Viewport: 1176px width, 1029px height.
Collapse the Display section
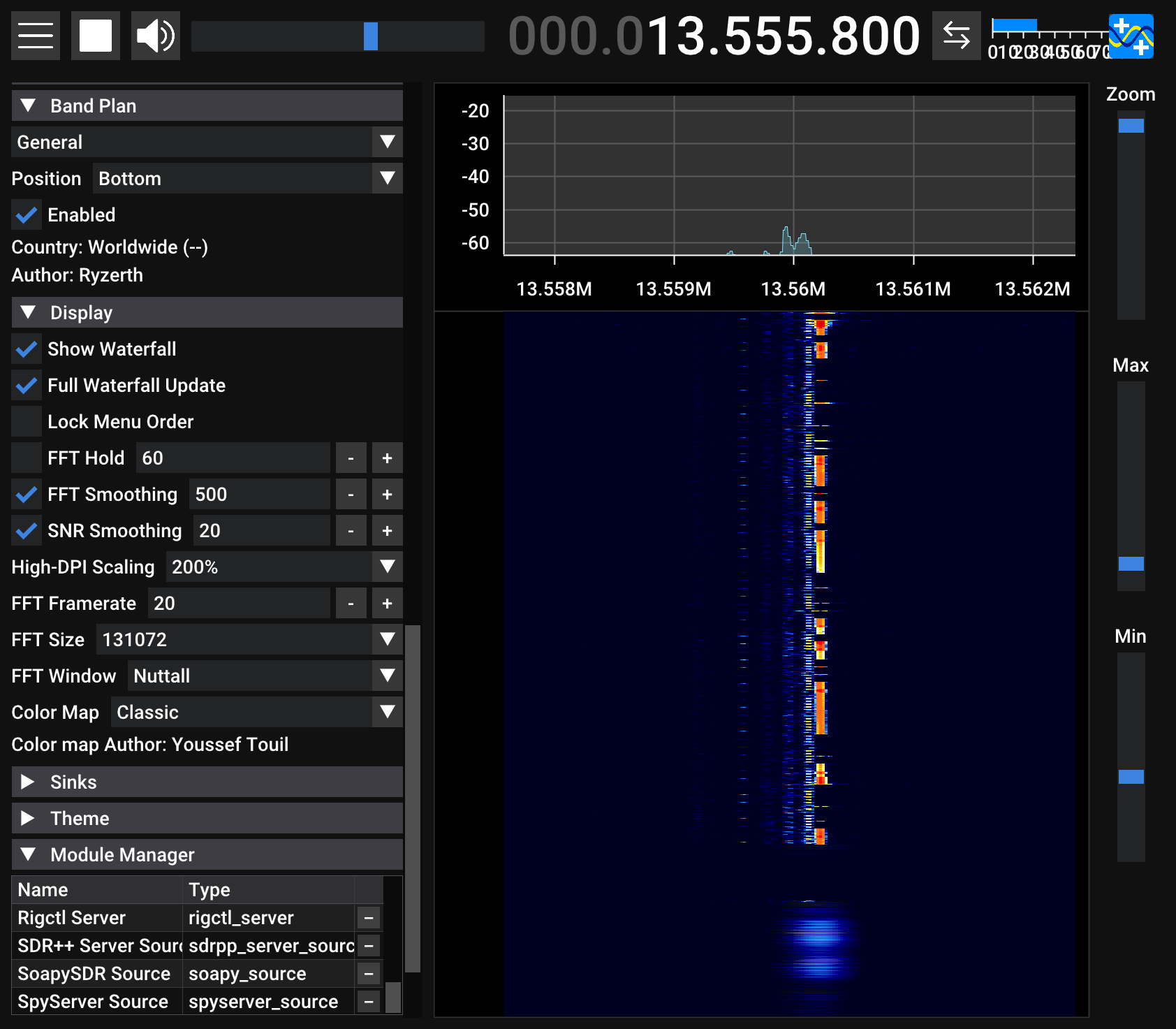click(x=207, y=312)
